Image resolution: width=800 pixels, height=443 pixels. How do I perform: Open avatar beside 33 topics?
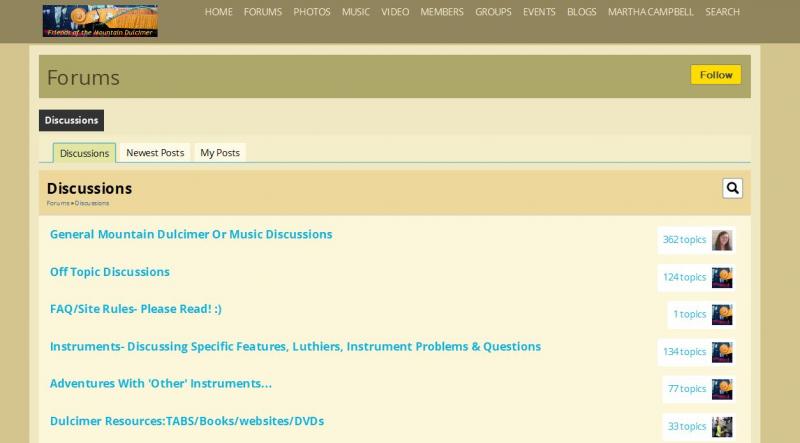(x=722, y=427)
